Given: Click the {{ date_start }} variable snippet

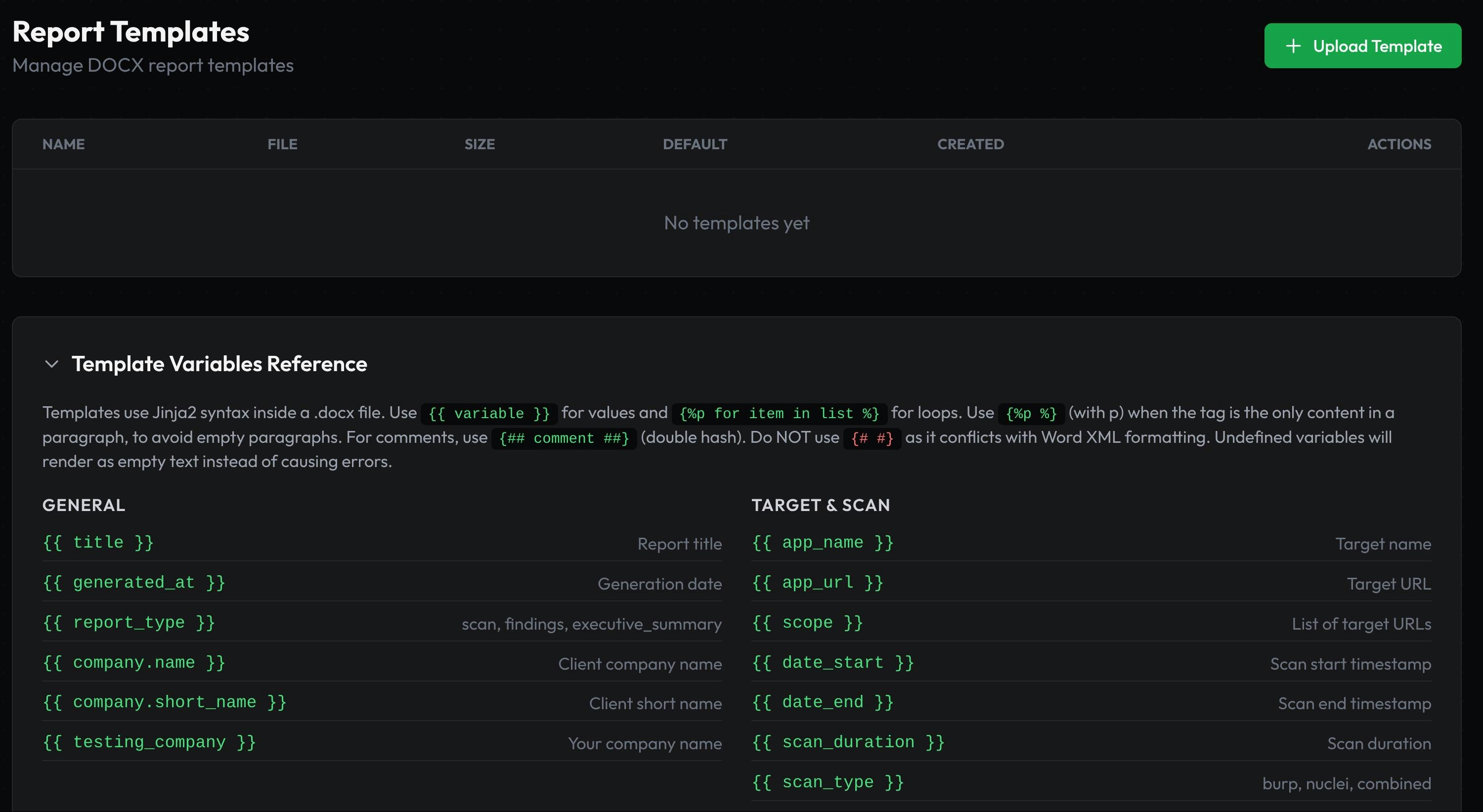Looking at the screenshot, I should [x=832, y=662].
